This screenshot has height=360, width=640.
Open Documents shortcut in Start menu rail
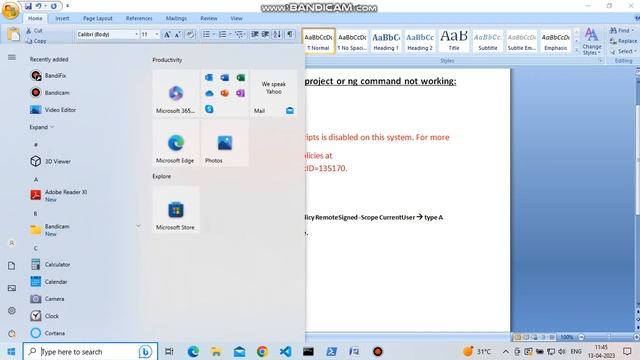[x=12, y=266]
